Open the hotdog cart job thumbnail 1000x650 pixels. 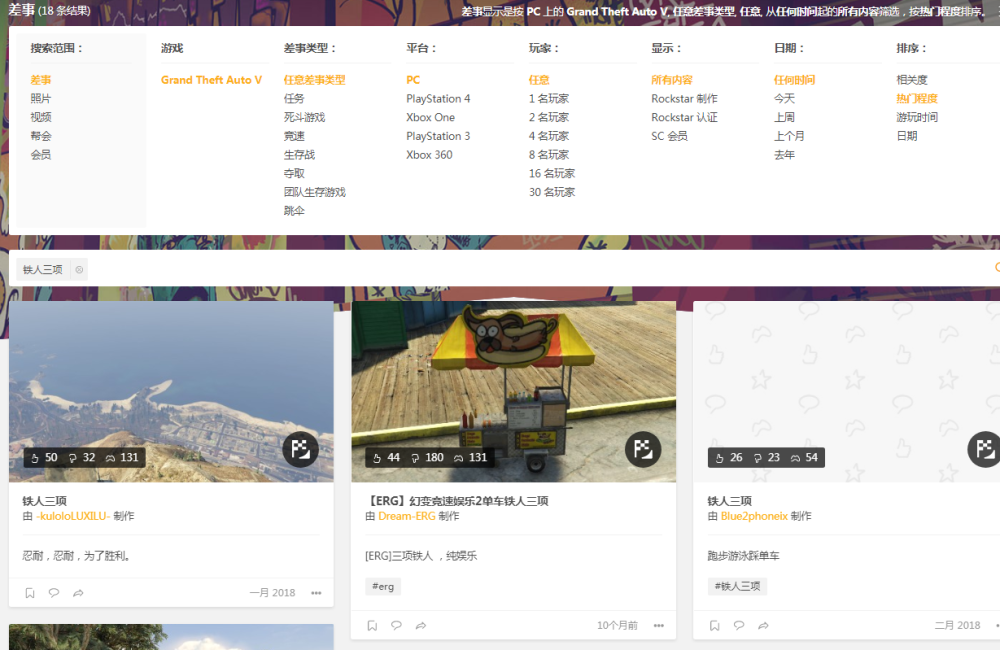[513, 392]
